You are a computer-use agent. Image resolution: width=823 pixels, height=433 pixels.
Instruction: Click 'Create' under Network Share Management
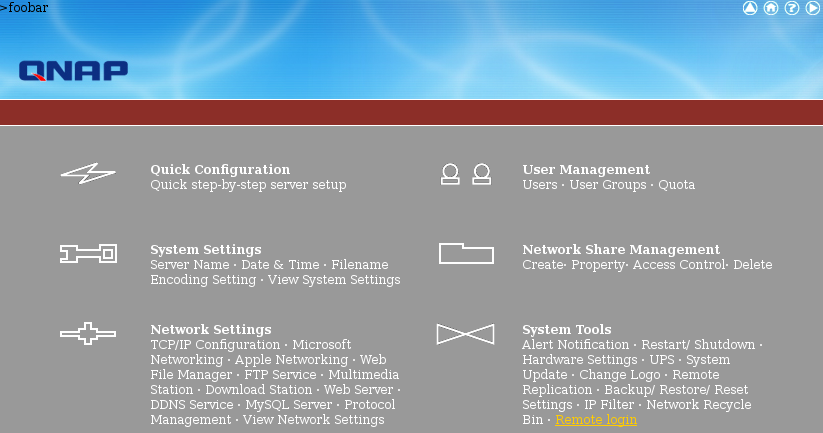click(543, 265)
